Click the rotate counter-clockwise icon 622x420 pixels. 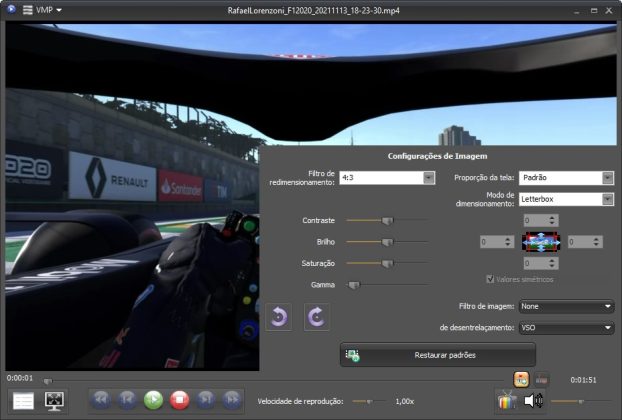point(281,317)
